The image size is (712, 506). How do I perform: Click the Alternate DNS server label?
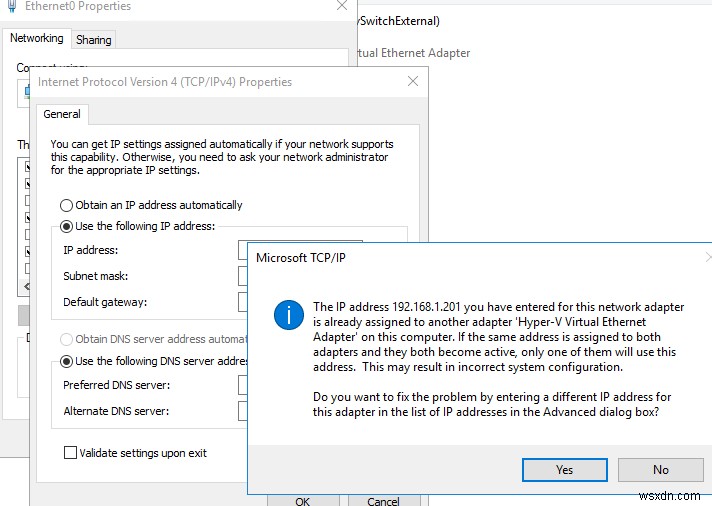(x=116, y=411)
